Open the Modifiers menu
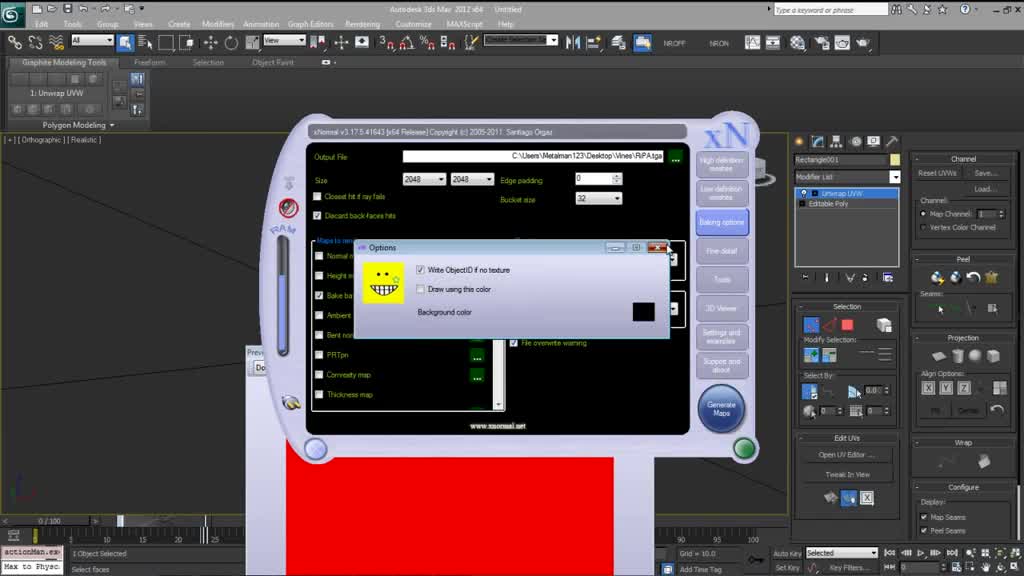Screen dimensions: 1024x576 click(218, 24)
